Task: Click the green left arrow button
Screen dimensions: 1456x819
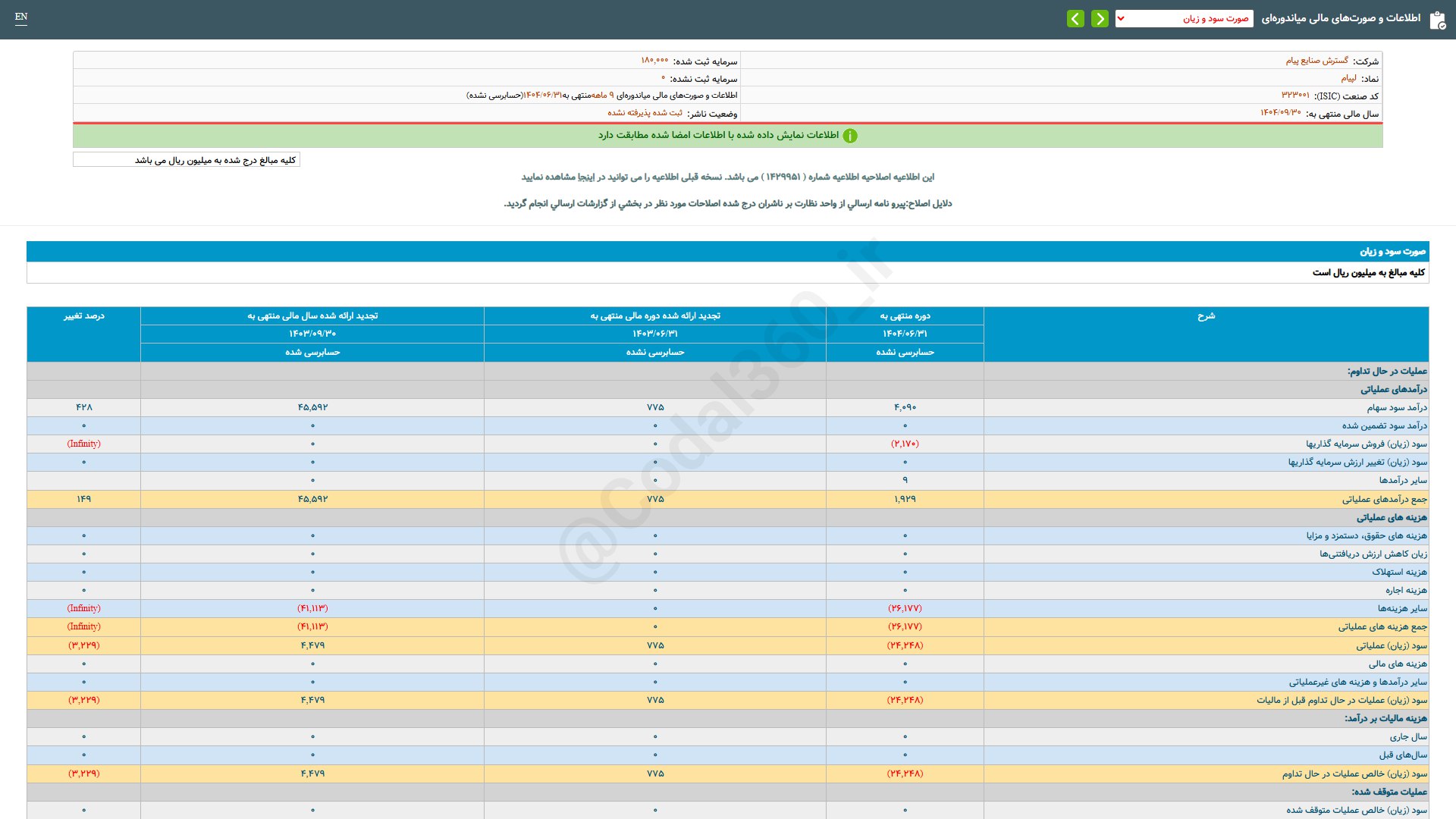Action: click(1075, 19)
